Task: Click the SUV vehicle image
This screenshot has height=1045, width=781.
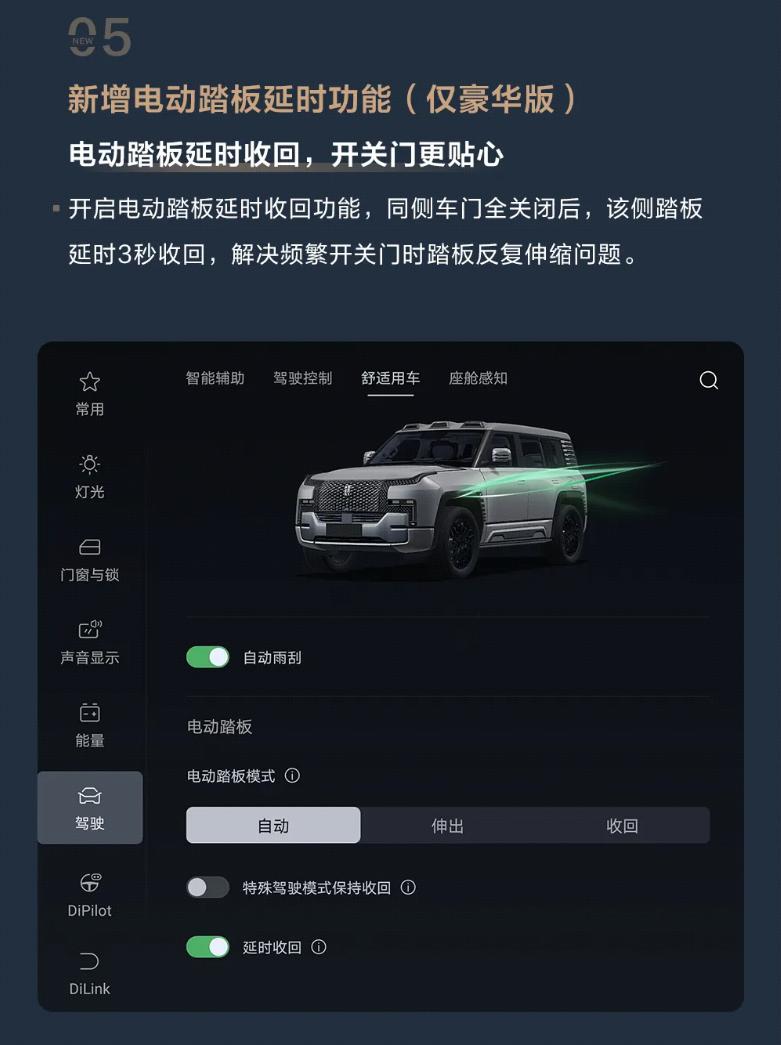Action: (x=442, y=498)
